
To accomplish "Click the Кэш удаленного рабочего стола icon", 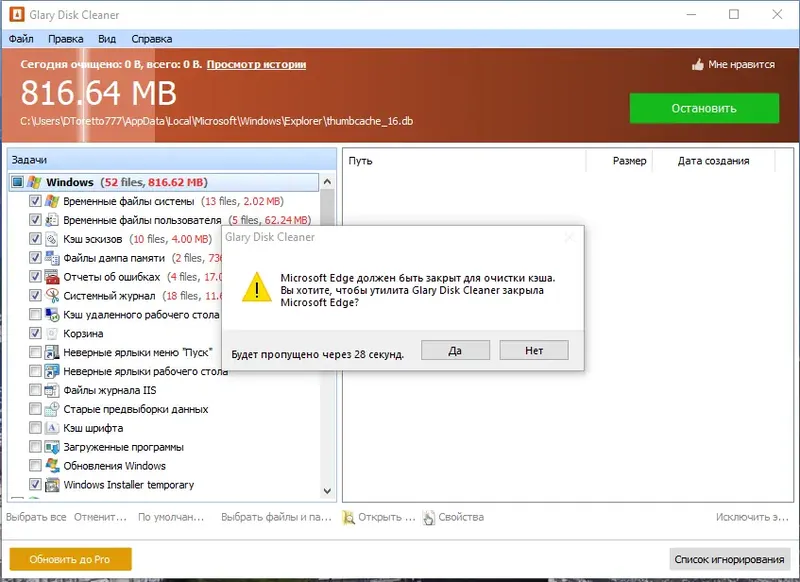I will (52, 314).
